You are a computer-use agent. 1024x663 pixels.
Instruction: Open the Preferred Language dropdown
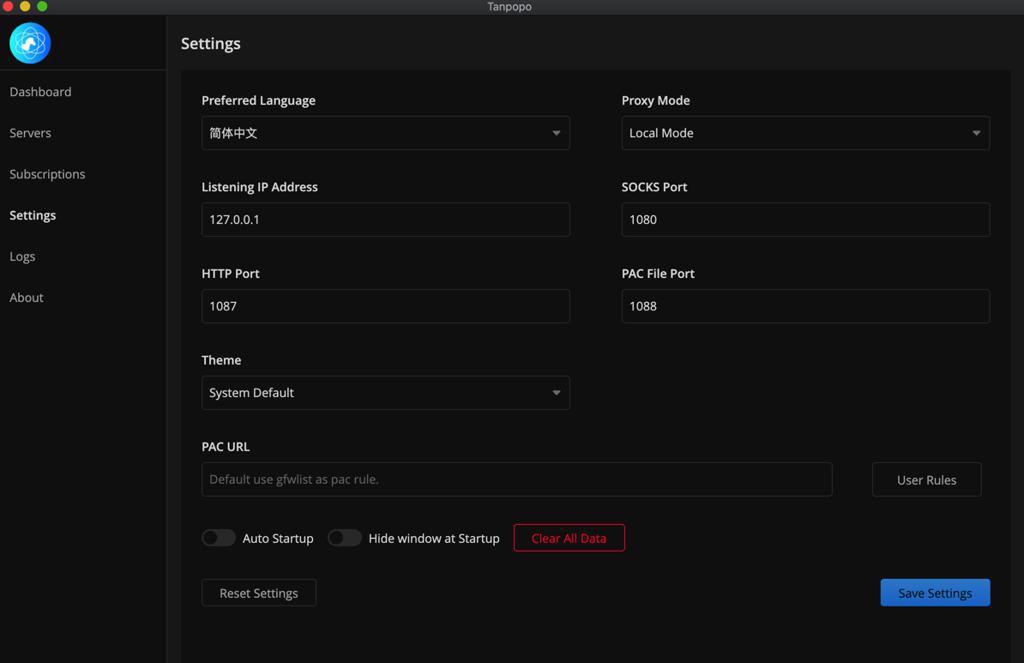(385, 133)
